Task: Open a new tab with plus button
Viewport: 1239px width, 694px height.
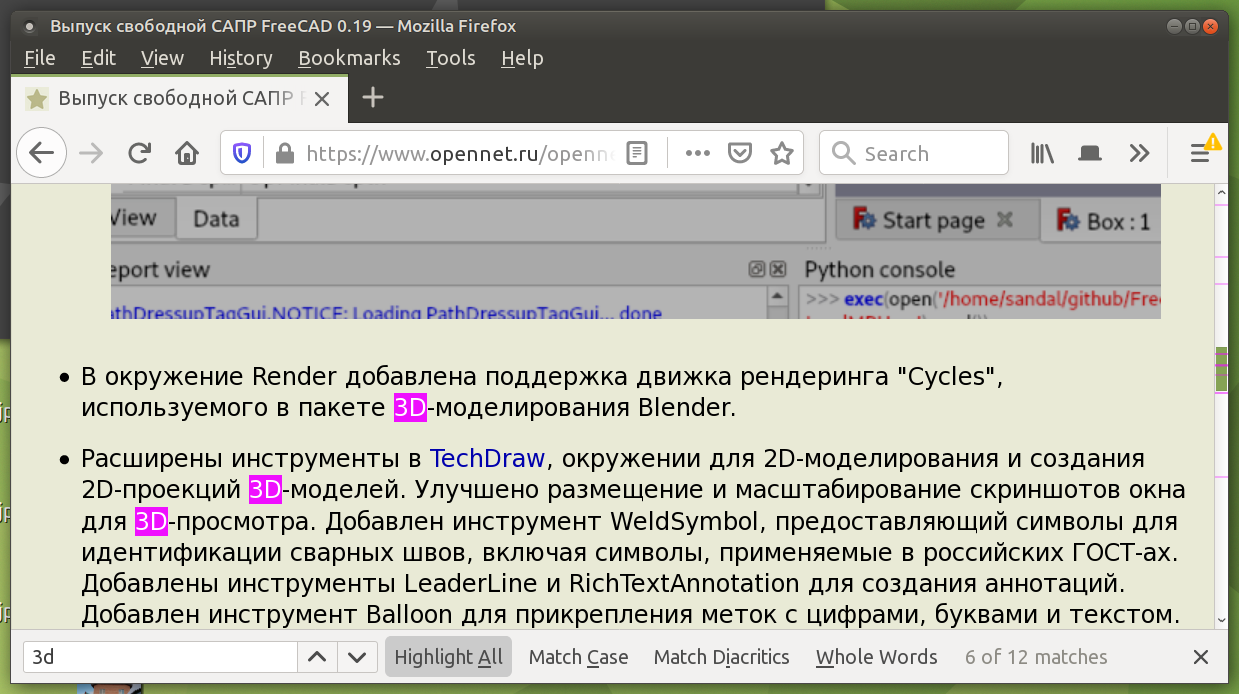Action: coord(372,97)
